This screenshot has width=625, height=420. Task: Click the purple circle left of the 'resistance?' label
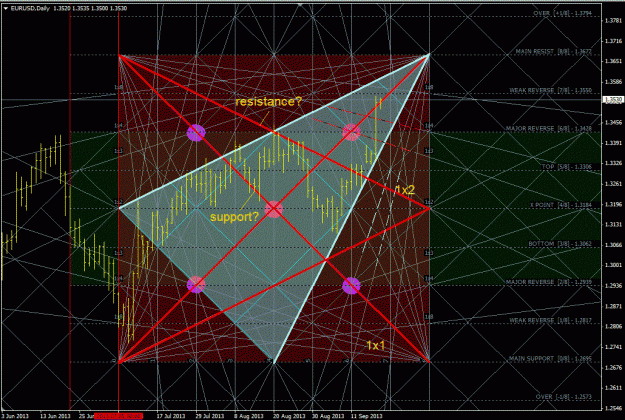(196, 132)
